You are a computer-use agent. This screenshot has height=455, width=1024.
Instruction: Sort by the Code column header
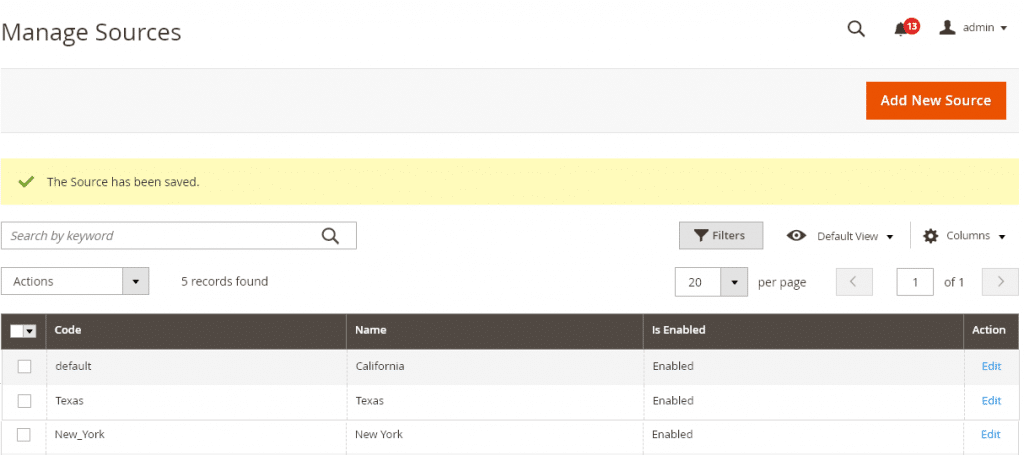(x=68, y=330)
